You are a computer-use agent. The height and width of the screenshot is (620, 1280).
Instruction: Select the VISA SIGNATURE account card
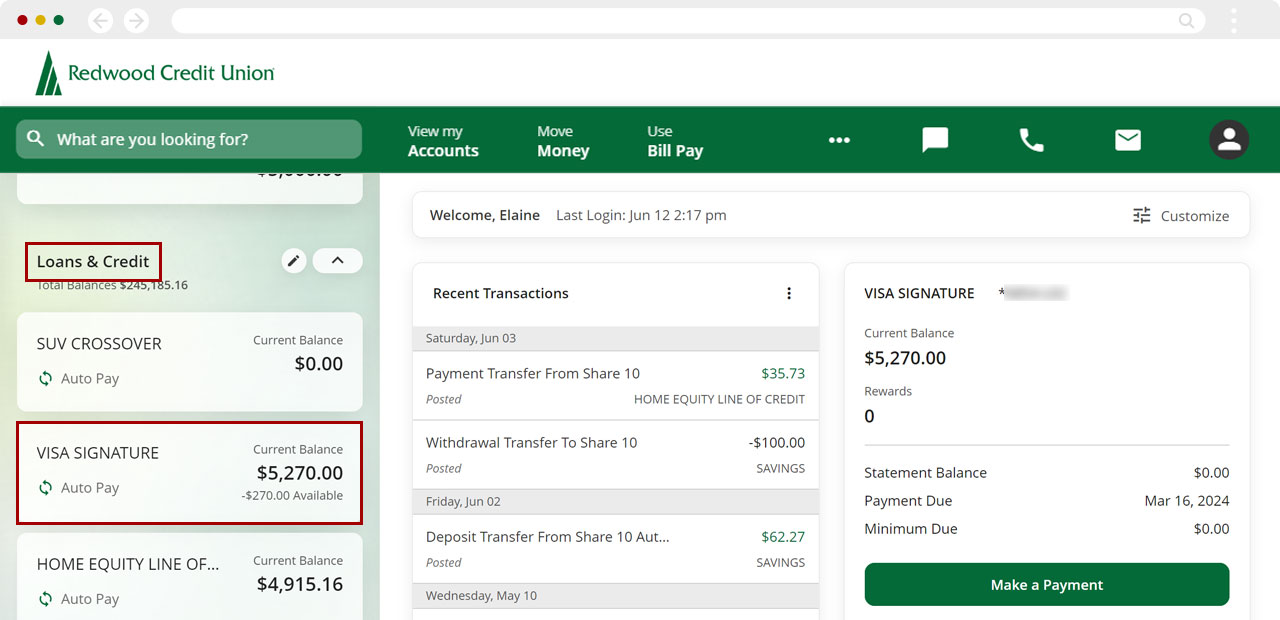(x=190, y=473)
